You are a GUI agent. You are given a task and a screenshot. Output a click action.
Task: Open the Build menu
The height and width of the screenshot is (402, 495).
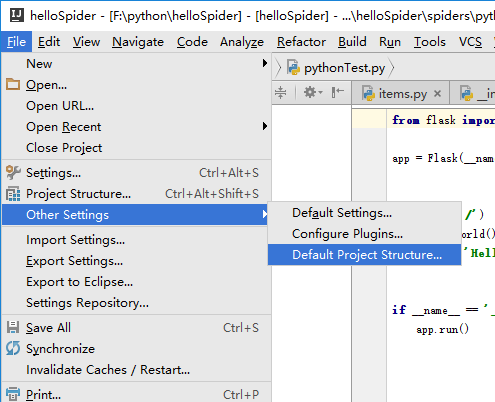(352, 42)
